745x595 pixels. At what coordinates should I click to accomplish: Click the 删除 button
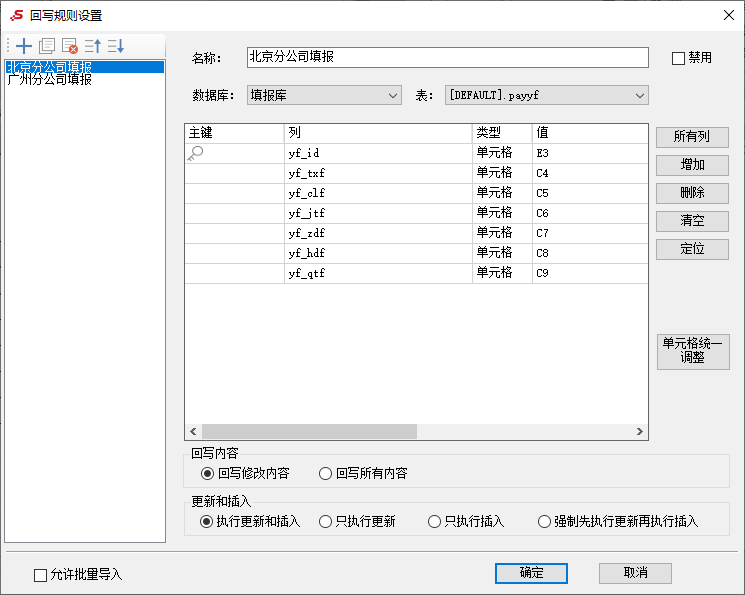coord(692,193)
